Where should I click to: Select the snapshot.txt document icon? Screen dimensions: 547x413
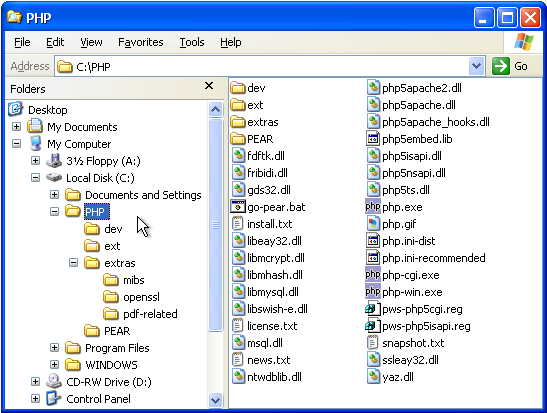373,343
